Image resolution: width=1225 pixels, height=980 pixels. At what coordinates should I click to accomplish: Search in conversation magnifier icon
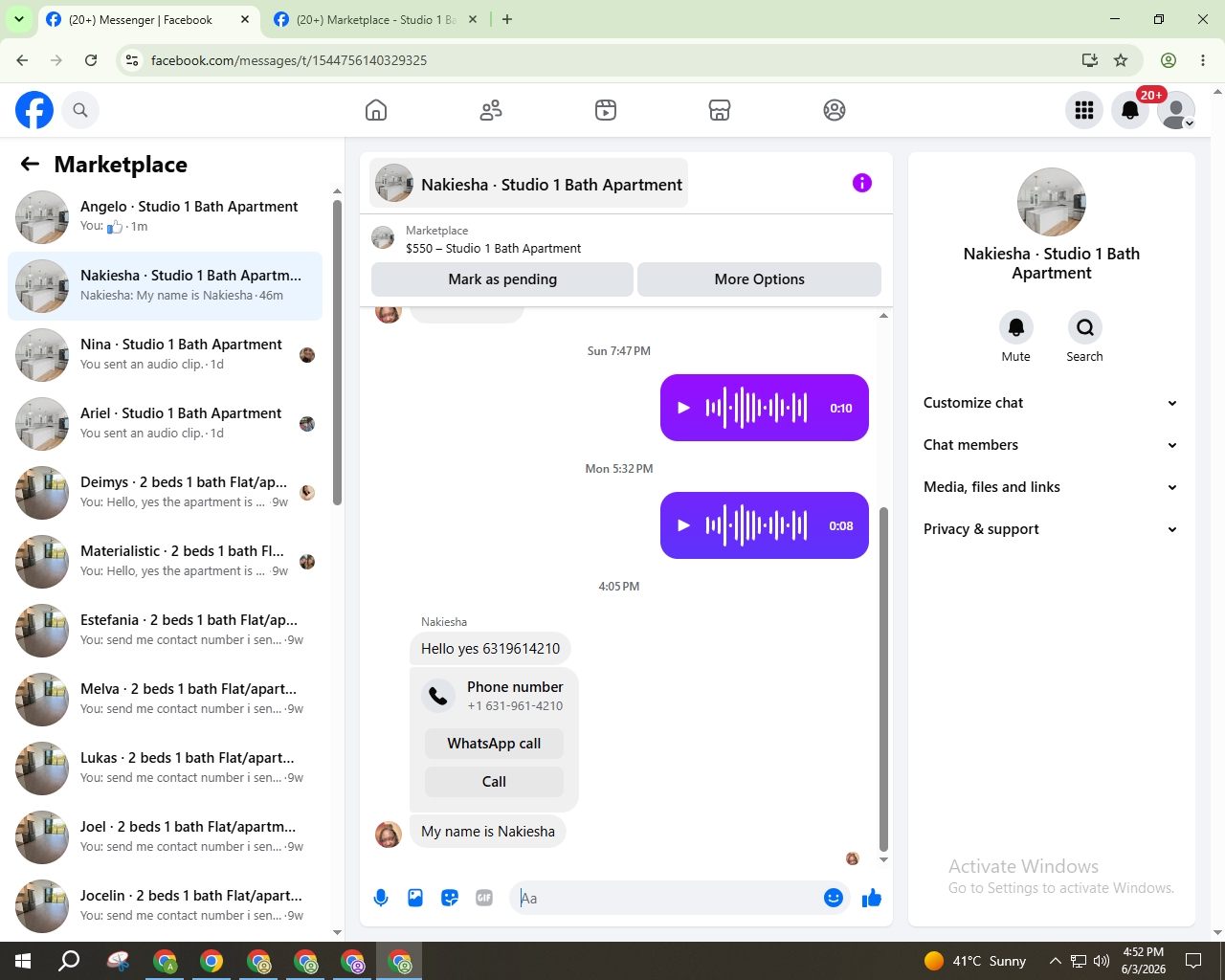[x=1085, y=327]
